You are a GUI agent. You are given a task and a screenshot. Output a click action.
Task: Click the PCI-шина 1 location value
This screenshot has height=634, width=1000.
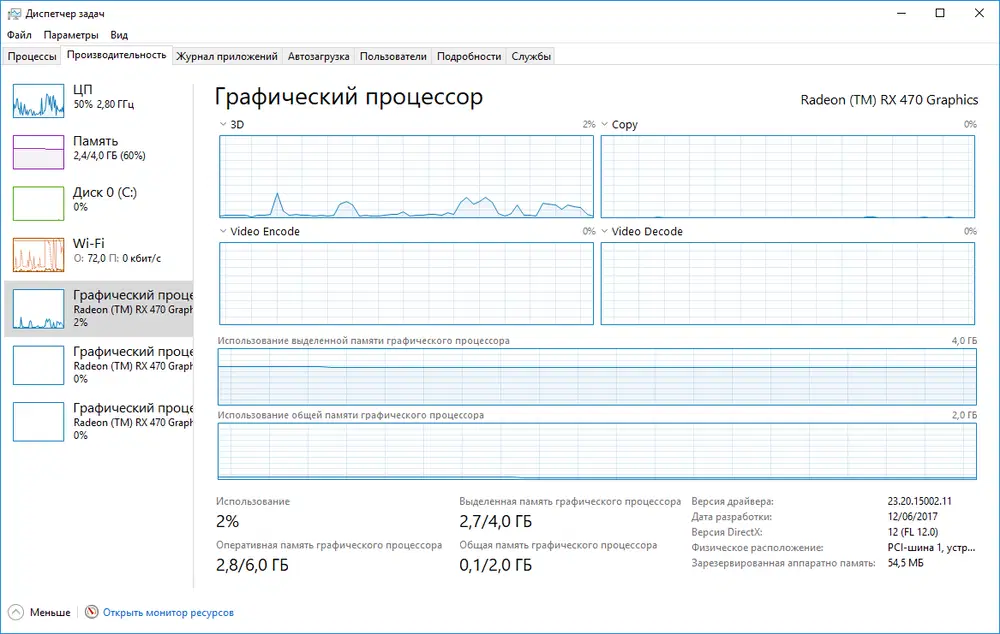pyautogui.click(x=931, y=547)
